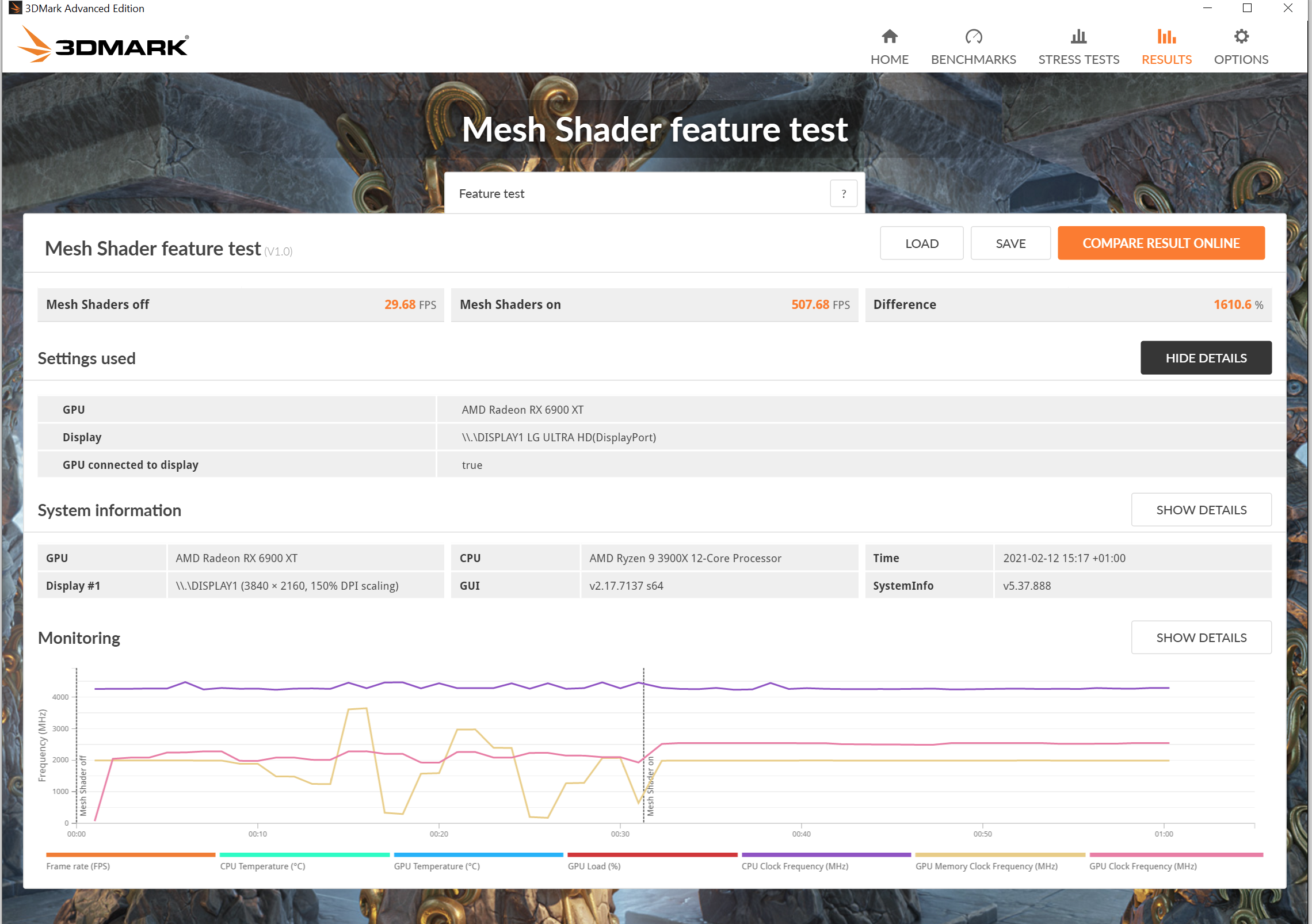Click the 3DMark title bar app icon
The image size is (1312, 924).
(15, 8)
